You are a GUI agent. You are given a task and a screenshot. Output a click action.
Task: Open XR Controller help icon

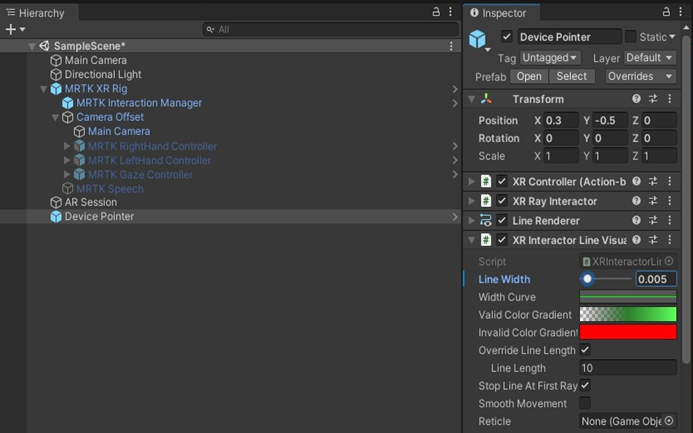(x=636, y=181)
